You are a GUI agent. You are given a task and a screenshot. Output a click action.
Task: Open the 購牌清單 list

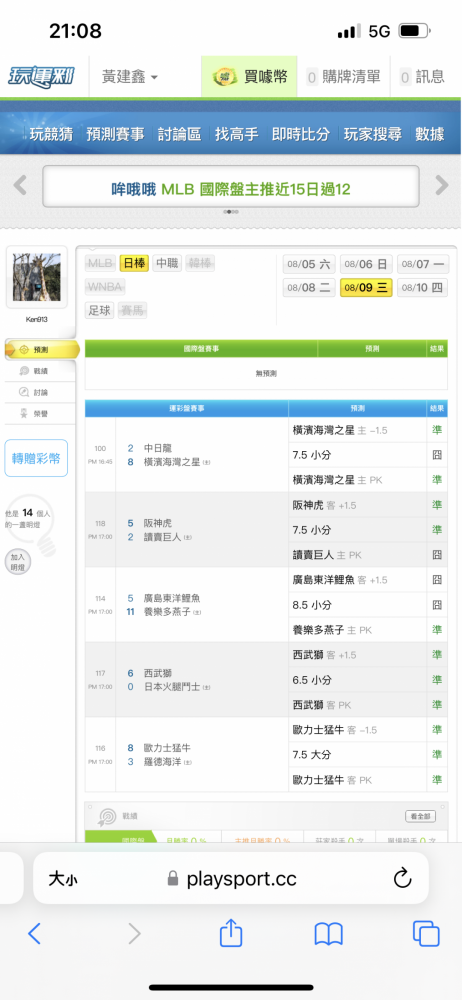(343, 77)
